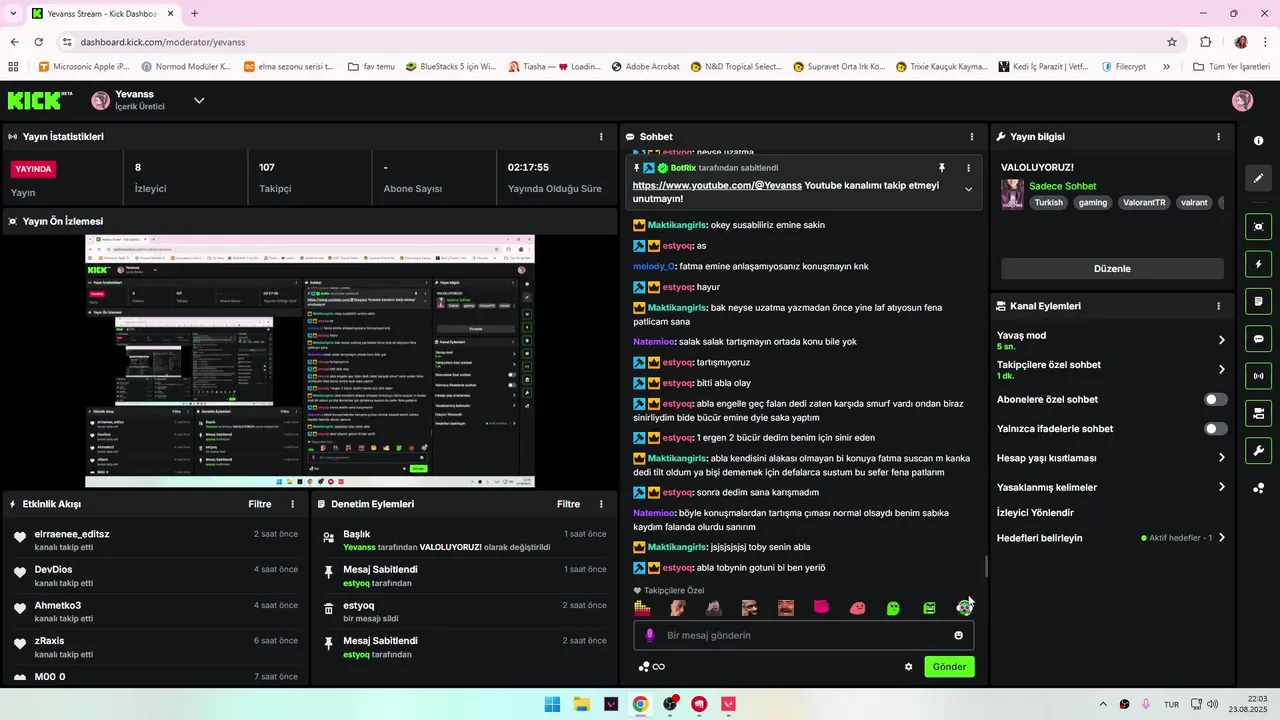
Task: Show more bookmarks chevron in bookmarks bar
Action: point(1166,67)
